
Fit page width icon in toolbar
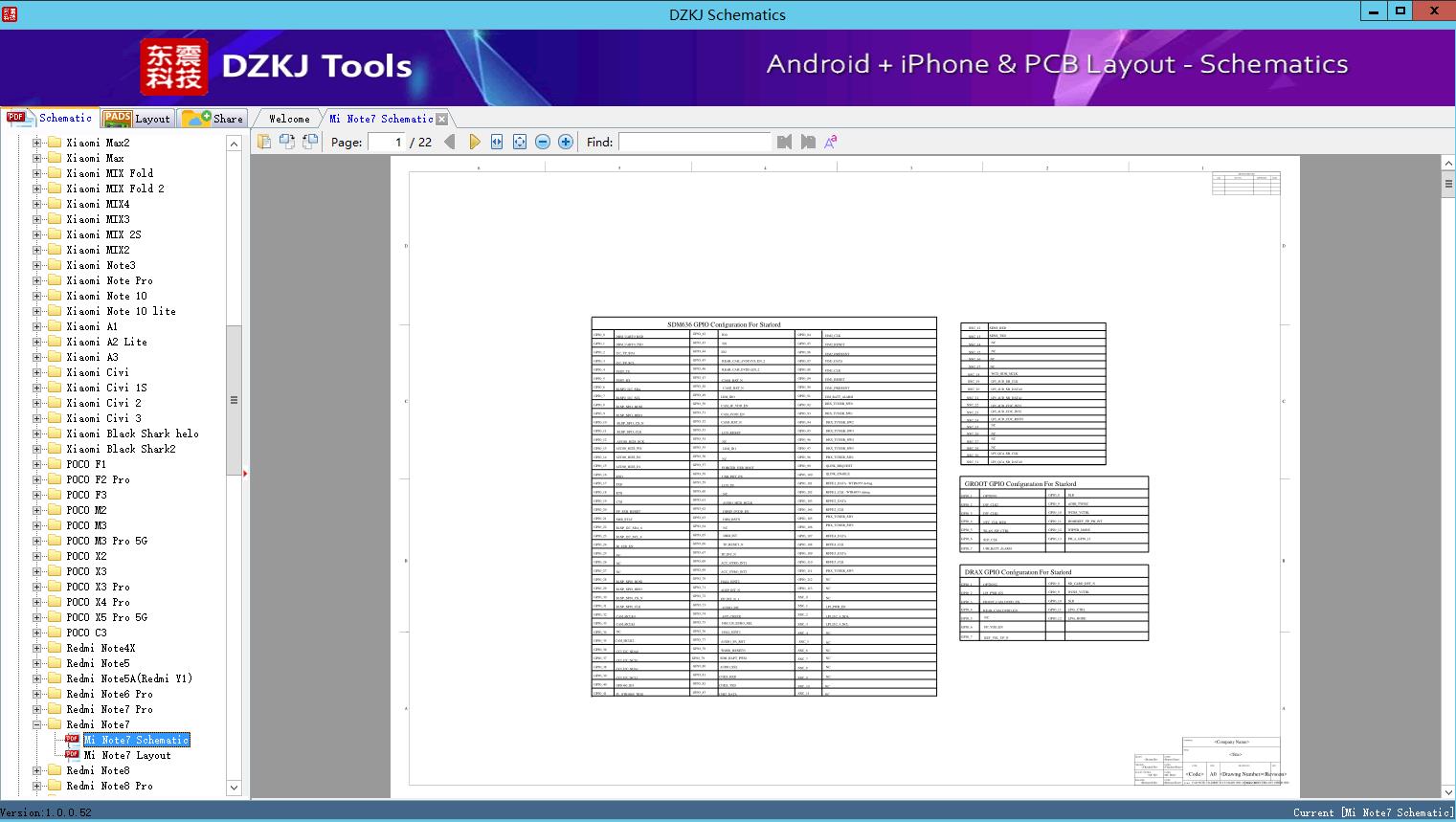tap(497, 142)
